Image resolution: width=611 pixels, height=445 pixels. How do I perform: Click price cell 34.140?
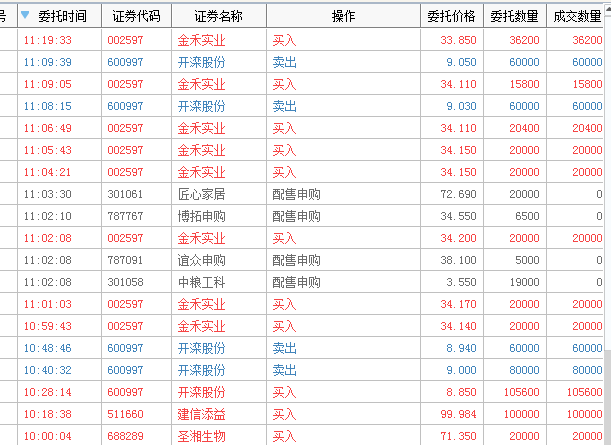458,326
